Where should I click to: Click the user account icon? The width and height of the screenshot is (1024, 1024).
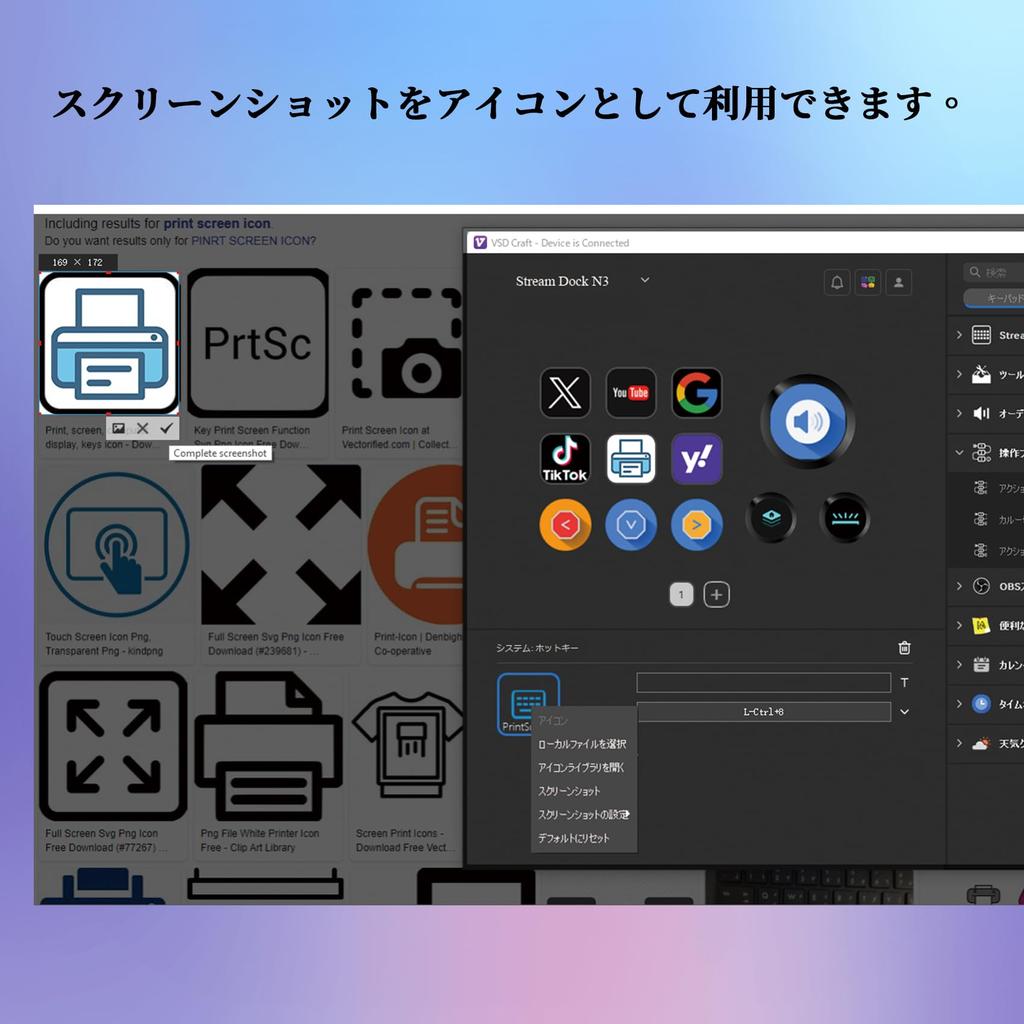point(897,282)
